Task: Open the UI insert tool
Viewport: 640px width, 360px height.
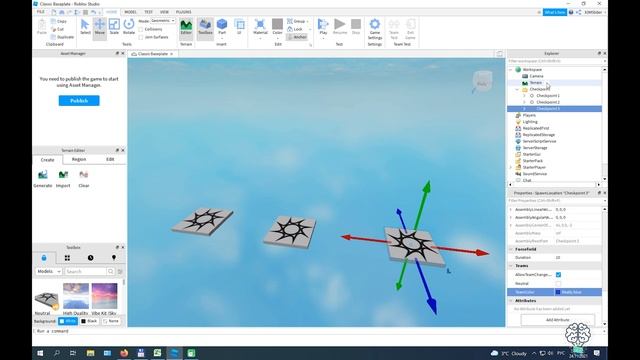Action: point(240,27)
